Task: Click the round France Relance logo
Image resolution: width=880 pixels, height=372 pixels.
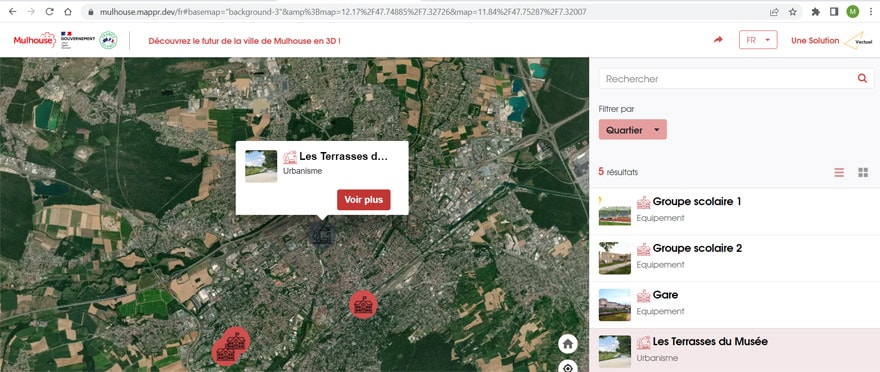Action: click(108, 40)
